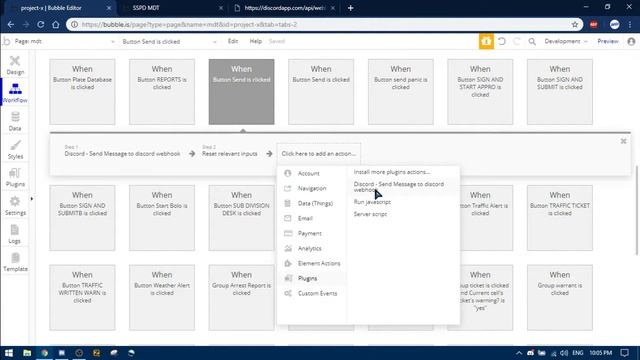Click the Preview button
The width and height of the screenshot is (640, 360).
(x=608, y=41)
